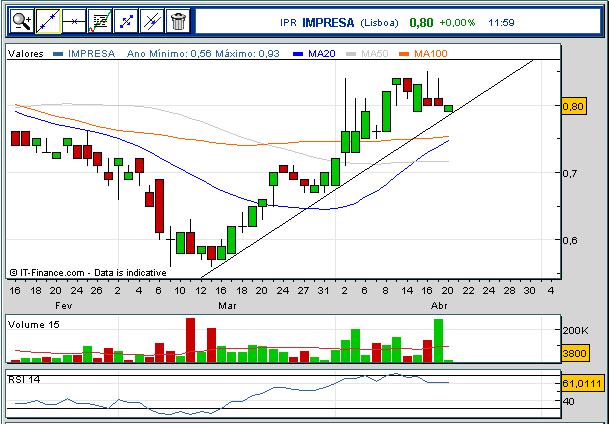Image resolution: width=609 pixels, height=424 pixels.
Task: Click the IPR ticker symbol
Action: (288, 23)
